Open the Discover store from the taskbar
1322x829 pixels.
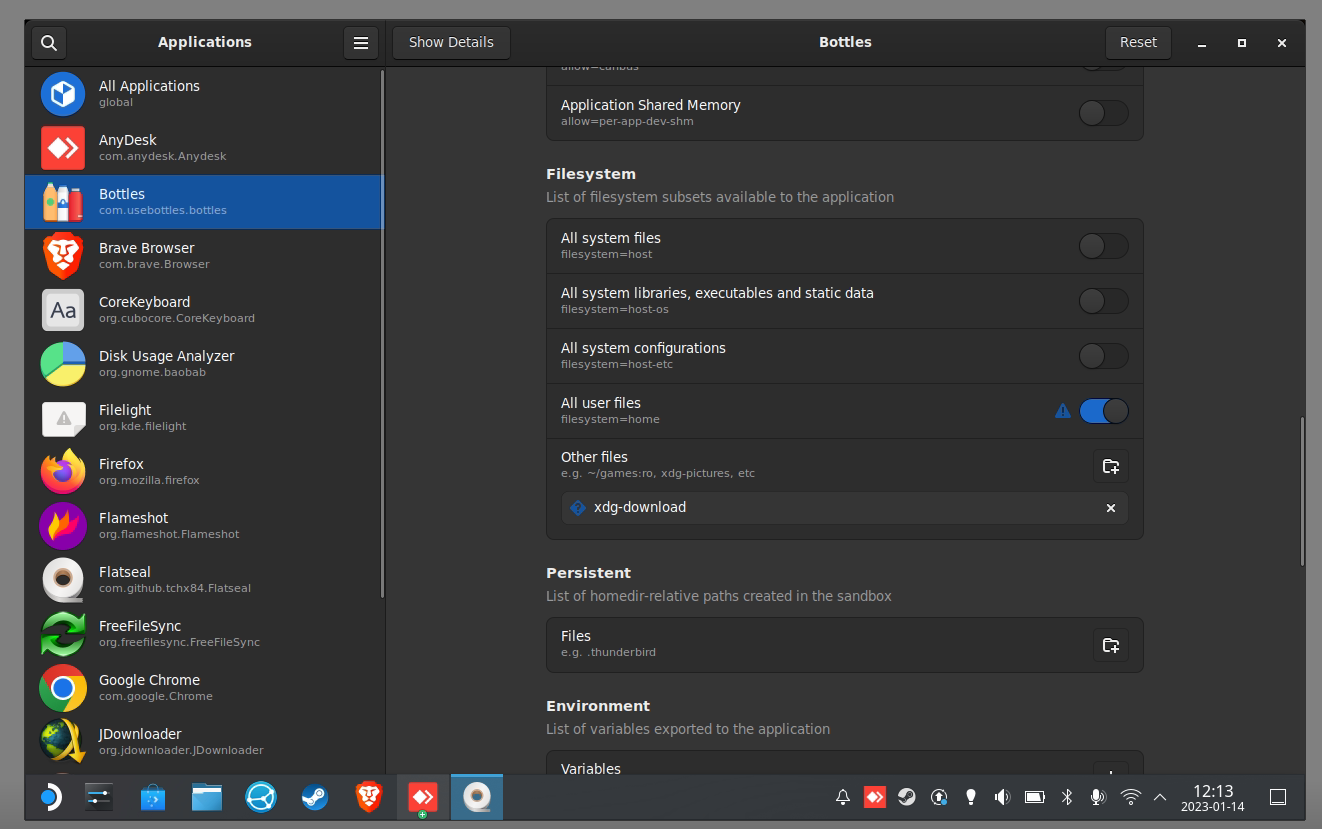[x=153, y=797]
